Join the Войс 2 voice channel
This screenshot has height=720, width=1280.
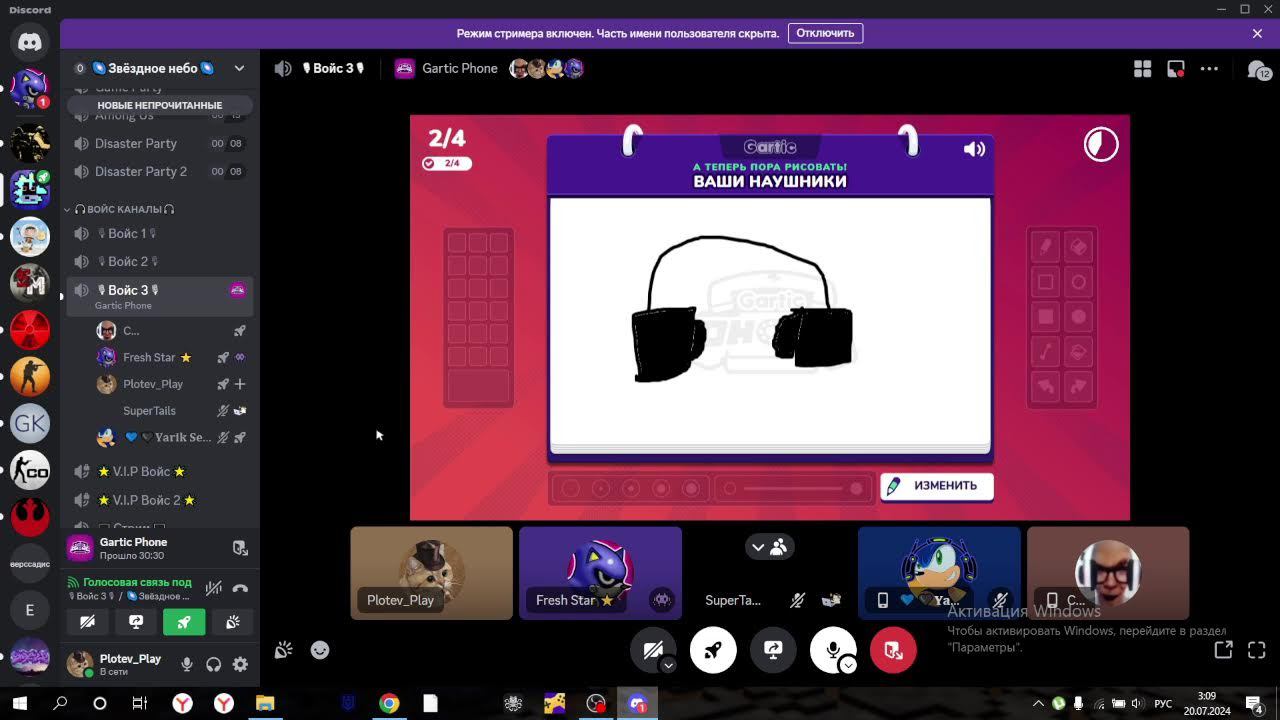pyautogui.click(x=160, y=261)
